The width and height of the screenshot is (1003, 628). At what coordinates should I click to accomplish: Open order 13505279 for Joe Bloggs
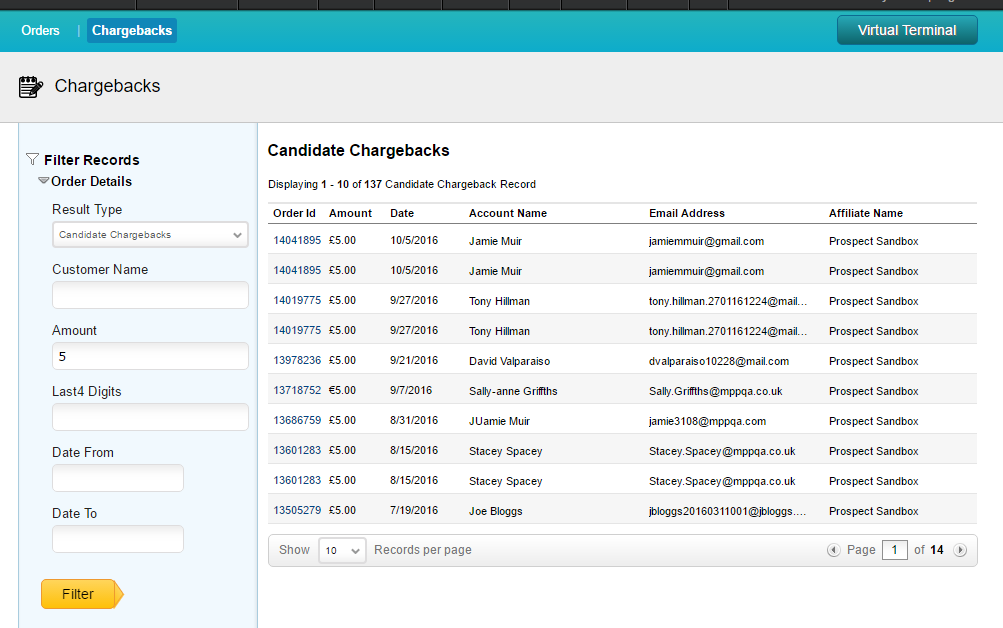297,511
